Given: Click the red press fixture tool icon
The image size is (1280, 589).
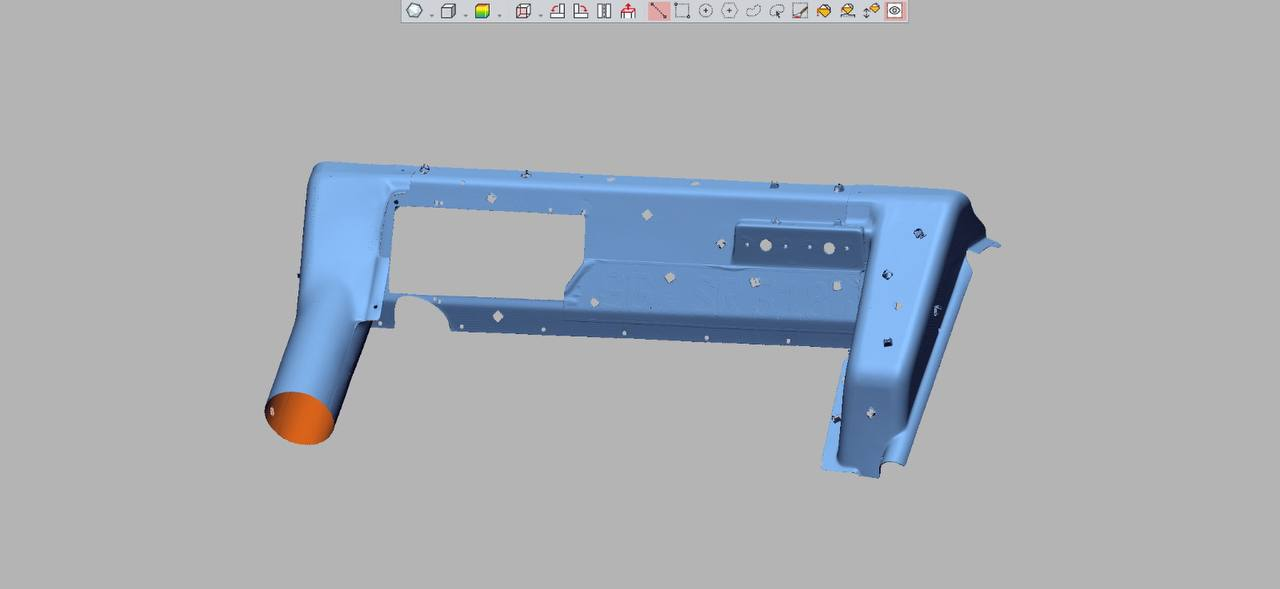Looking at the screenshot, I should point(627,11).
